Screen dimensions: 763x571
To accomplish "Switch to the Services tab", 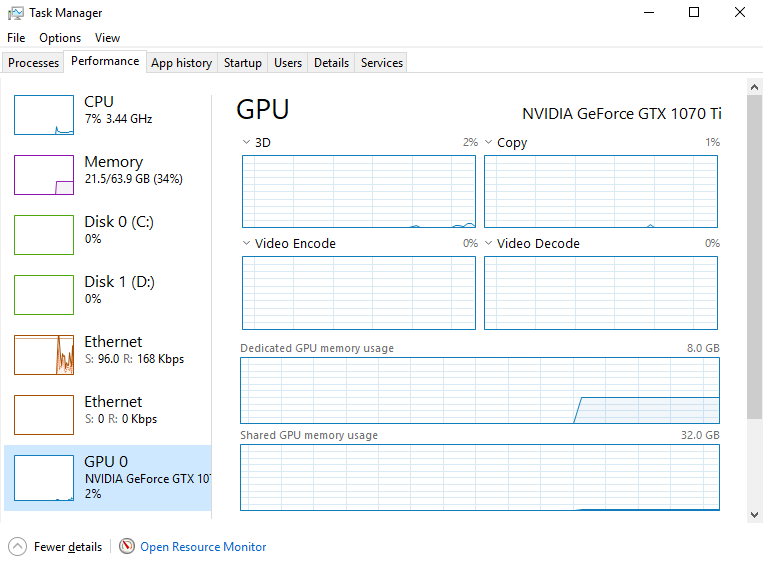I will (x=382, y=63).
